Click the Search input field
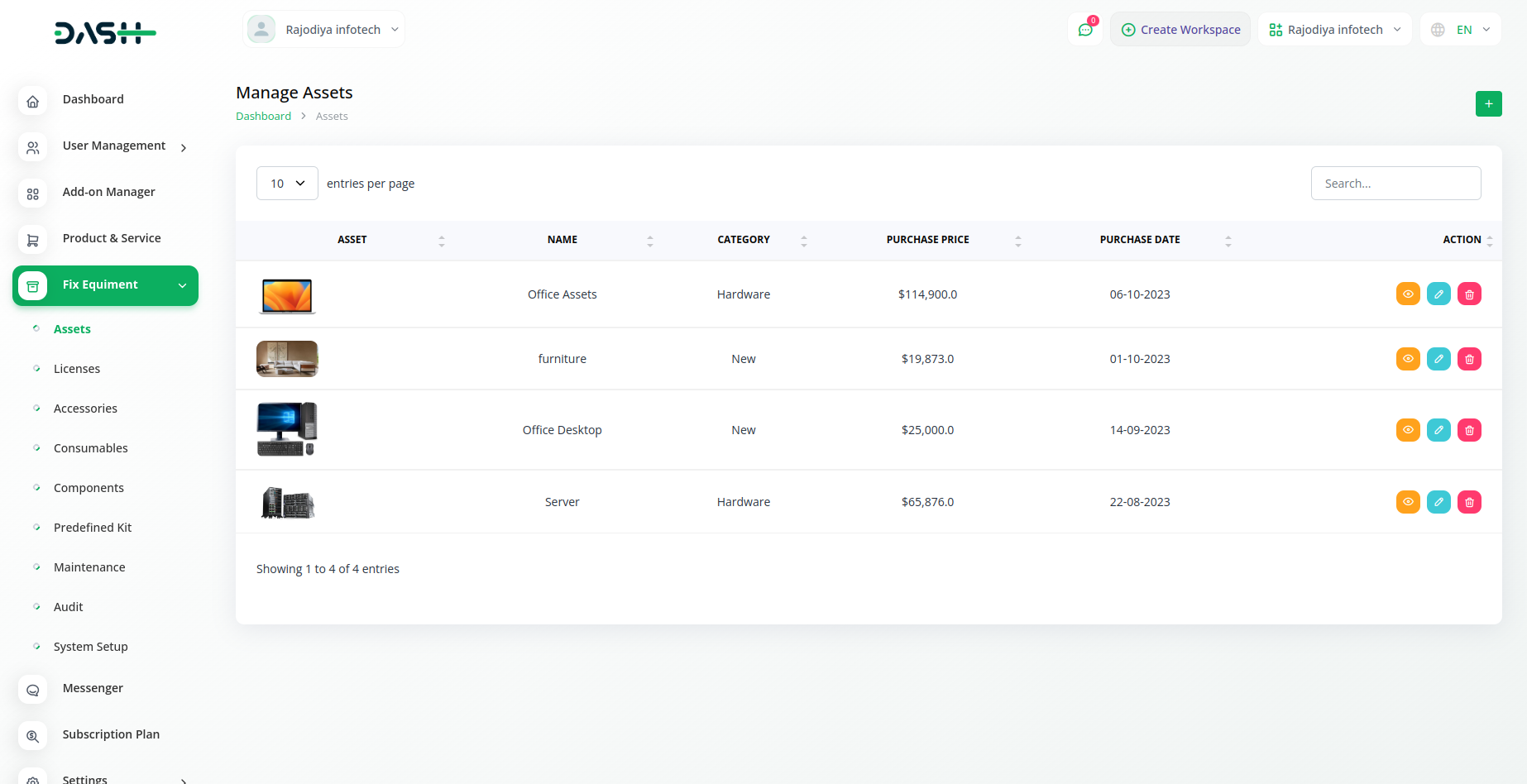Image resolution: width=1527 pixels, height=784 pixels. [1395, 184]
